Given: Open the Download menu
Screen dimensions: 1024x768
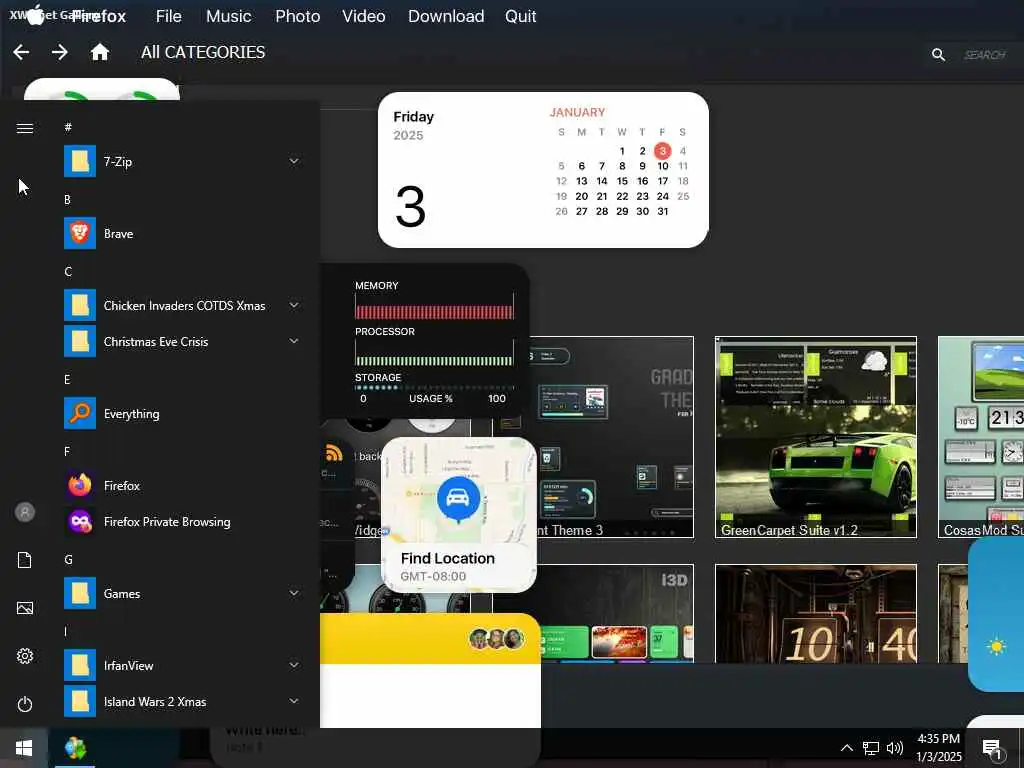Looking at the screenshot, I should click(x=446, y=16).
